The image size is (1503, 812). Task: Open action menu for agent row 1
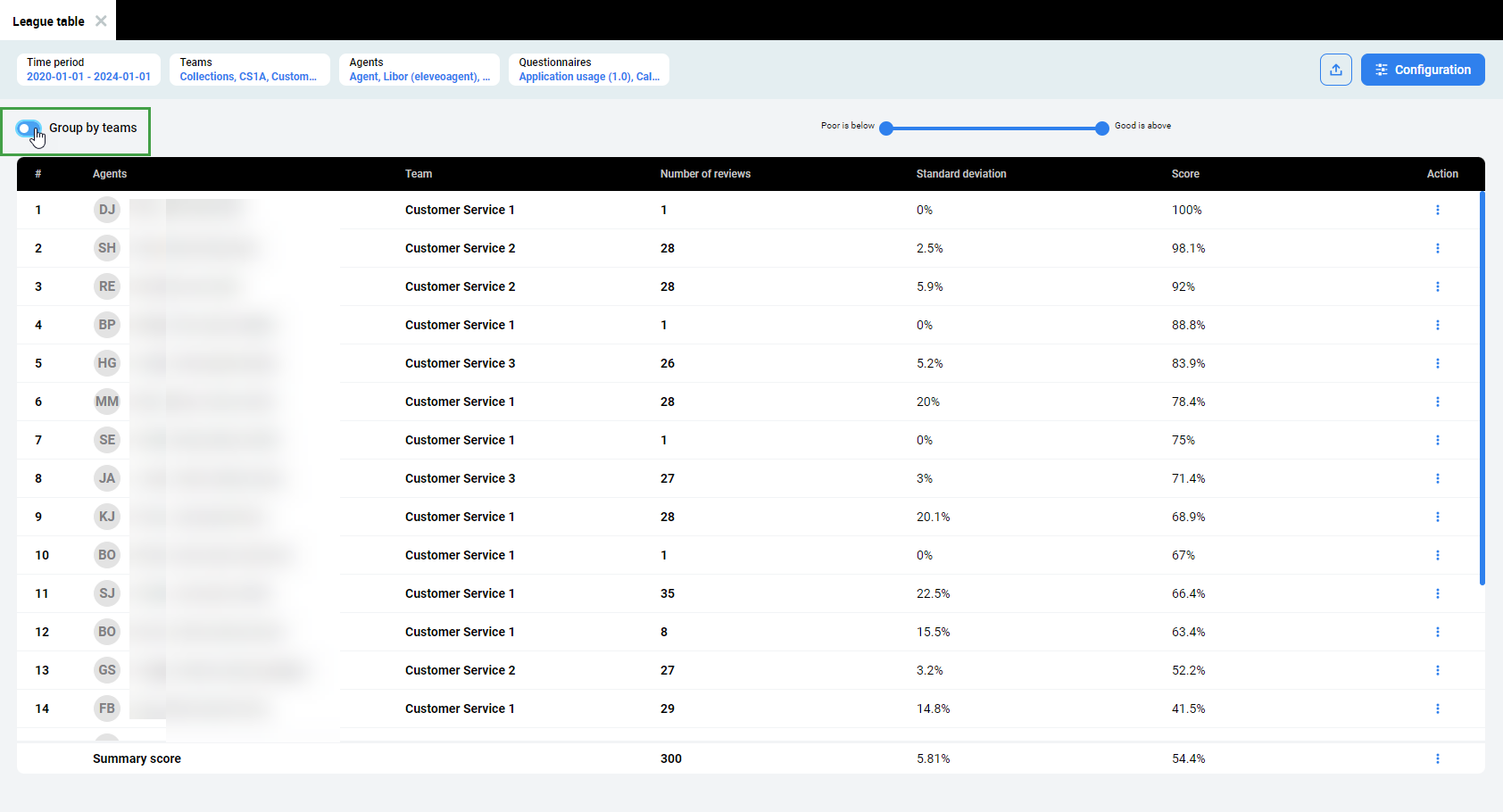click(x=1437, y=210)
